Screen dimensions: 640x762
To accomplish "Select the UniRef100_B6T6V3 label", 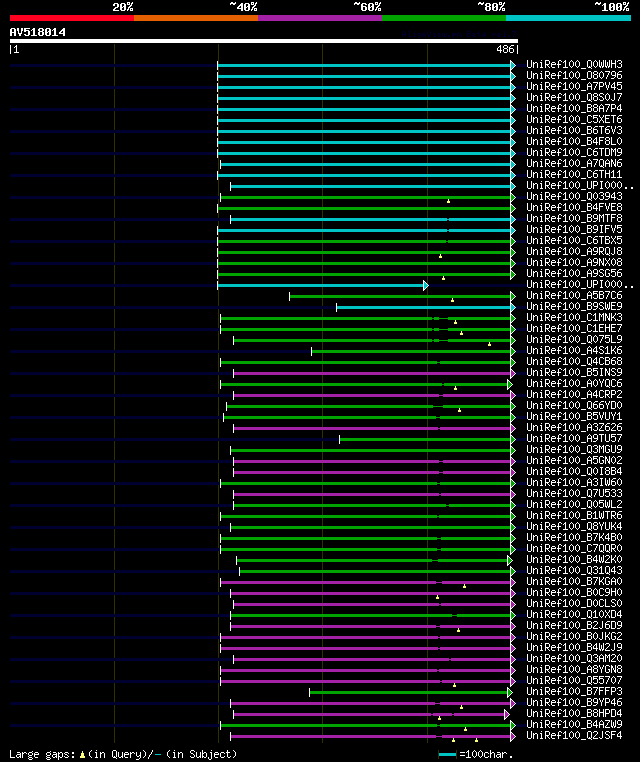I will (x=574, y=131).
